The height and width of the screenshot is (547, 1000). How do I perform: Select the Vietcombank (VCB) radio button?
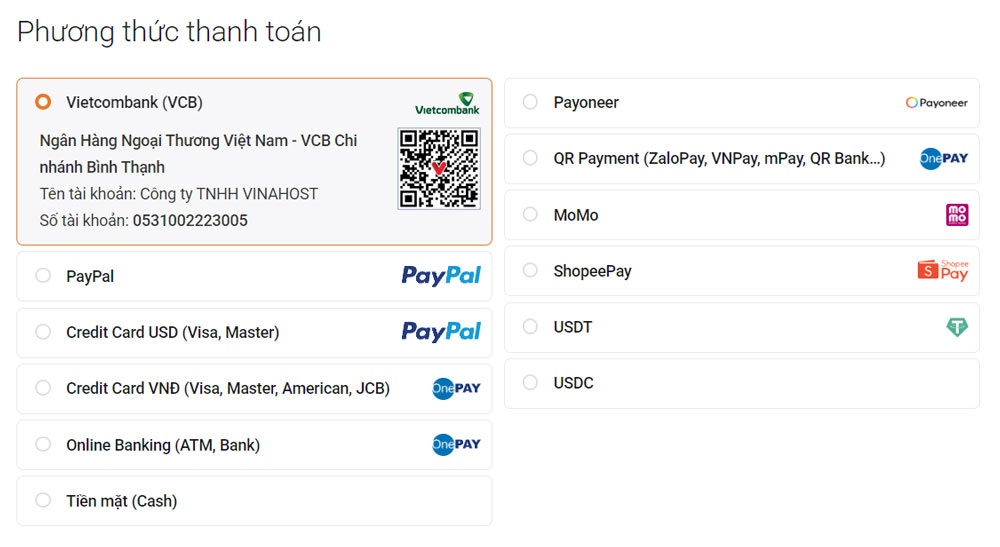(43, 102)
